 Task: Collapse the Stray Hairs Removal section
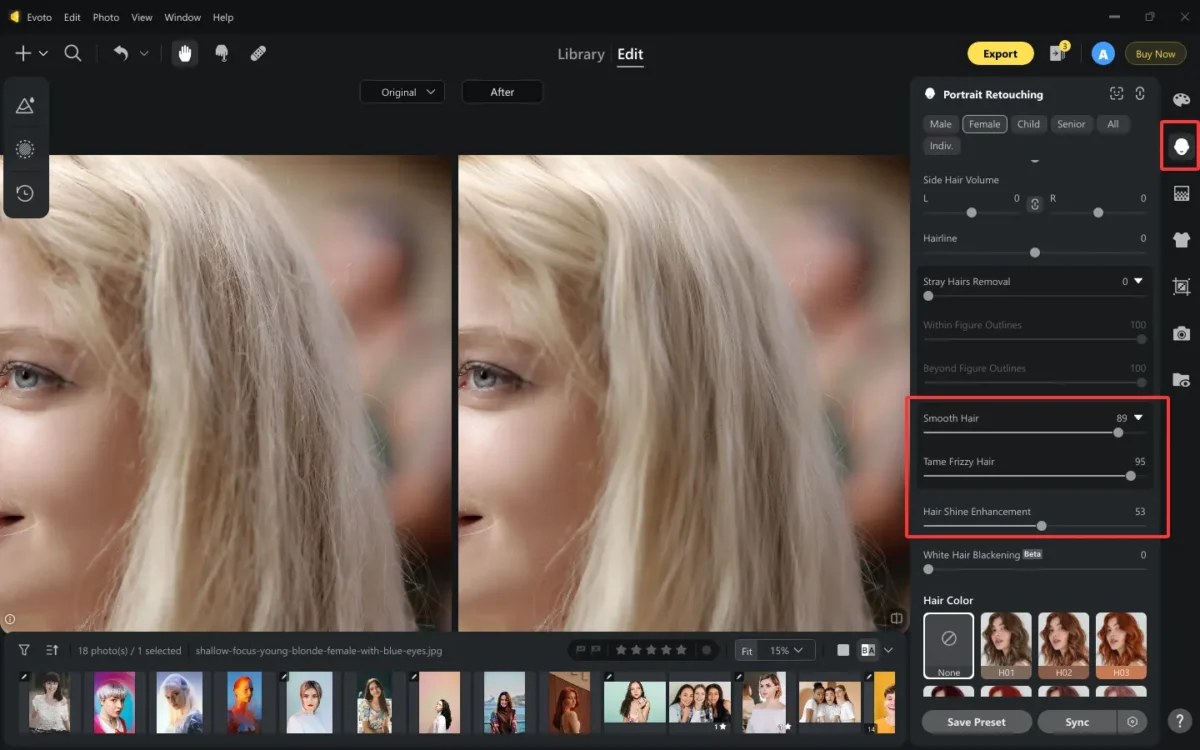[1138, 282]
